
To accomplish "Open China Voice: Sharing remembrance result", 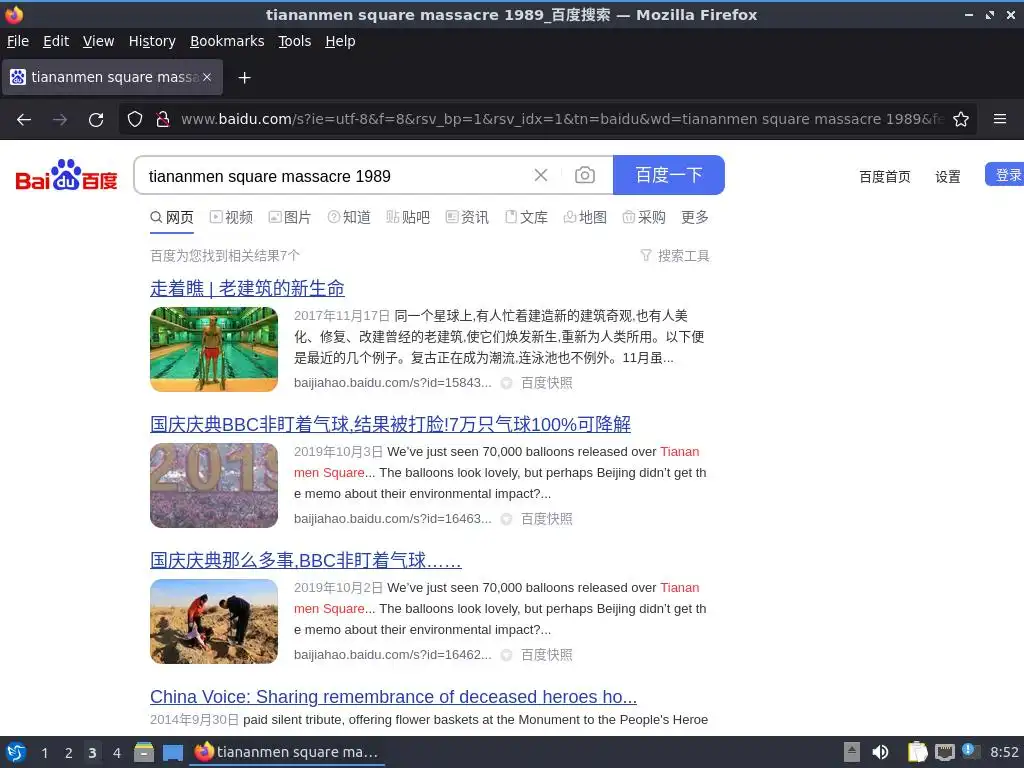I will pyautogui.click(x=393, y=697).
